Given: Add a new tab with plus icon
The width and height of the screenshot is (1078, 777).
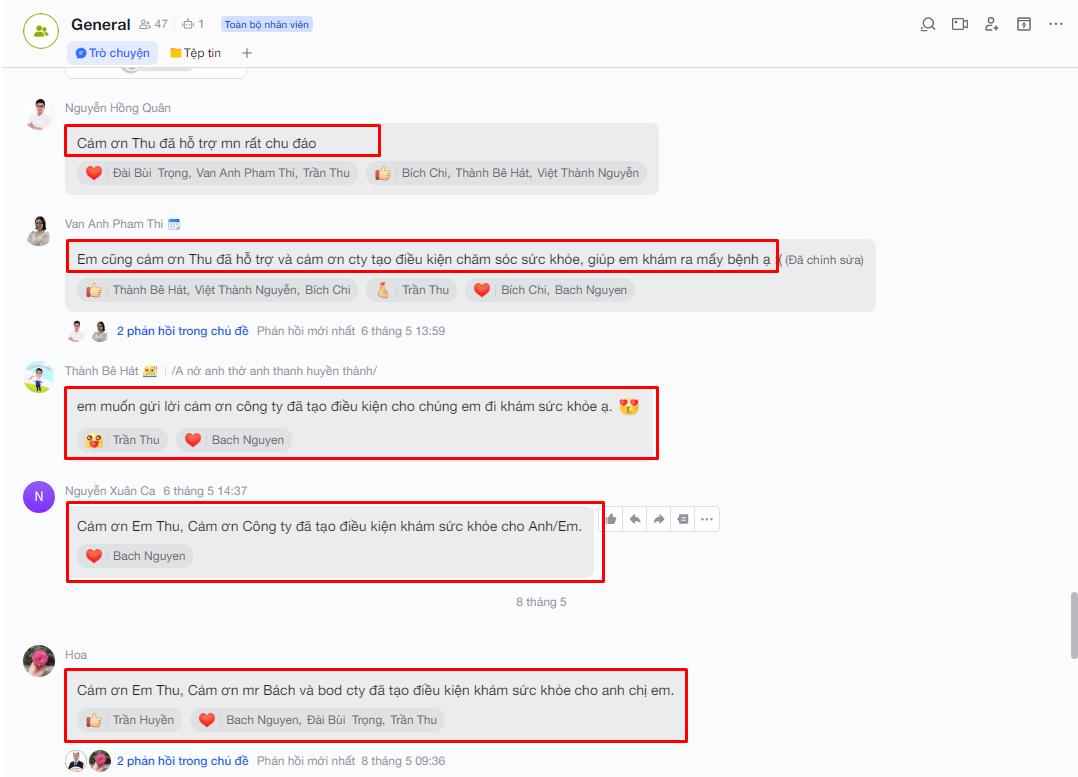Looking at the screenshot, I should (247, 53).
